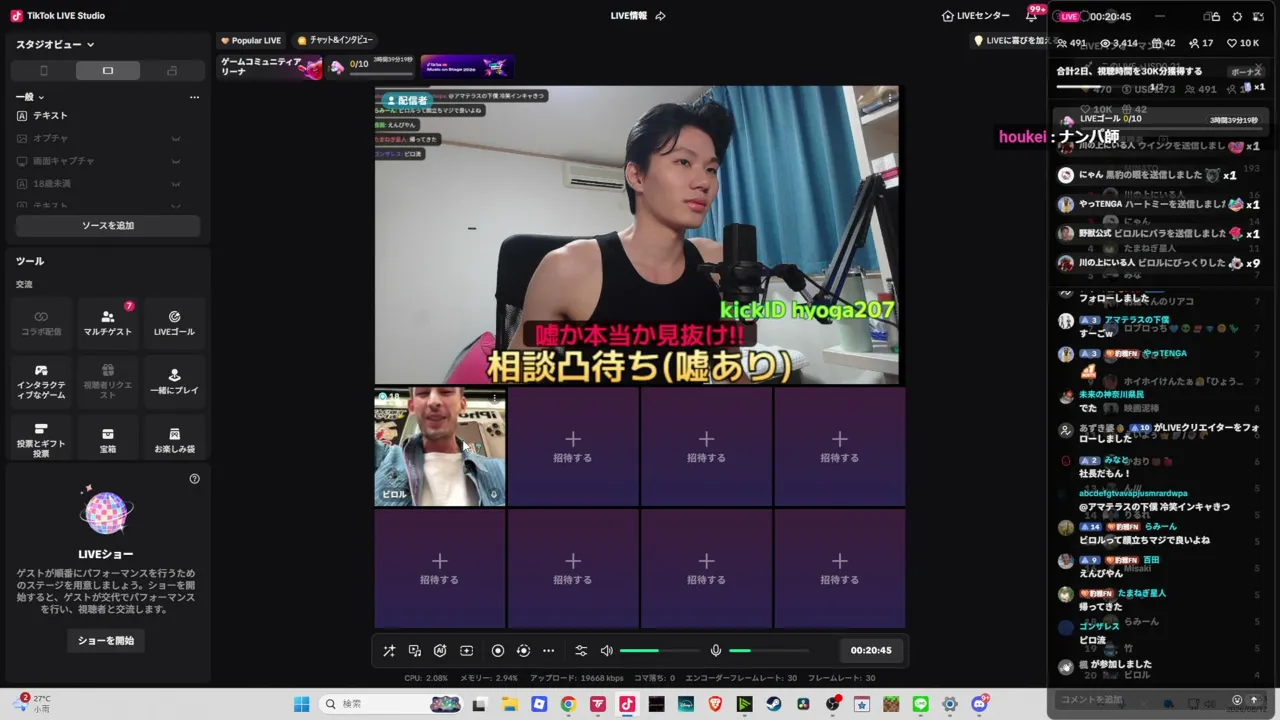The height and width of the screenshot is (720, 1280).
Task: Open マルチゲスト multi-guest tool
Action: 108,323
